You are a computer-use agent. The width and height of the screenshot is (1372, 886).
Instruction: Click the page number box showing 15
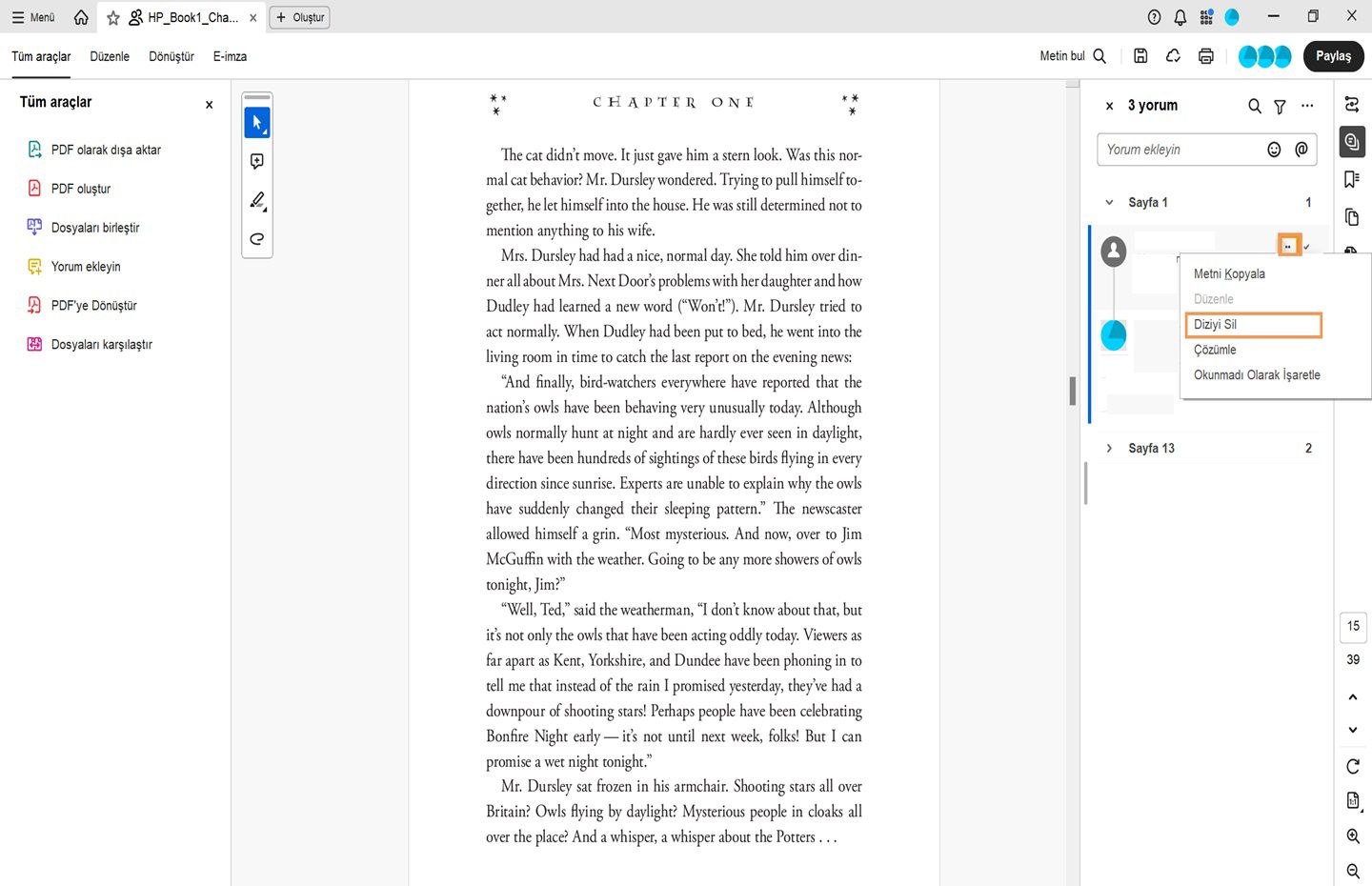click(x=1353, y=626)
